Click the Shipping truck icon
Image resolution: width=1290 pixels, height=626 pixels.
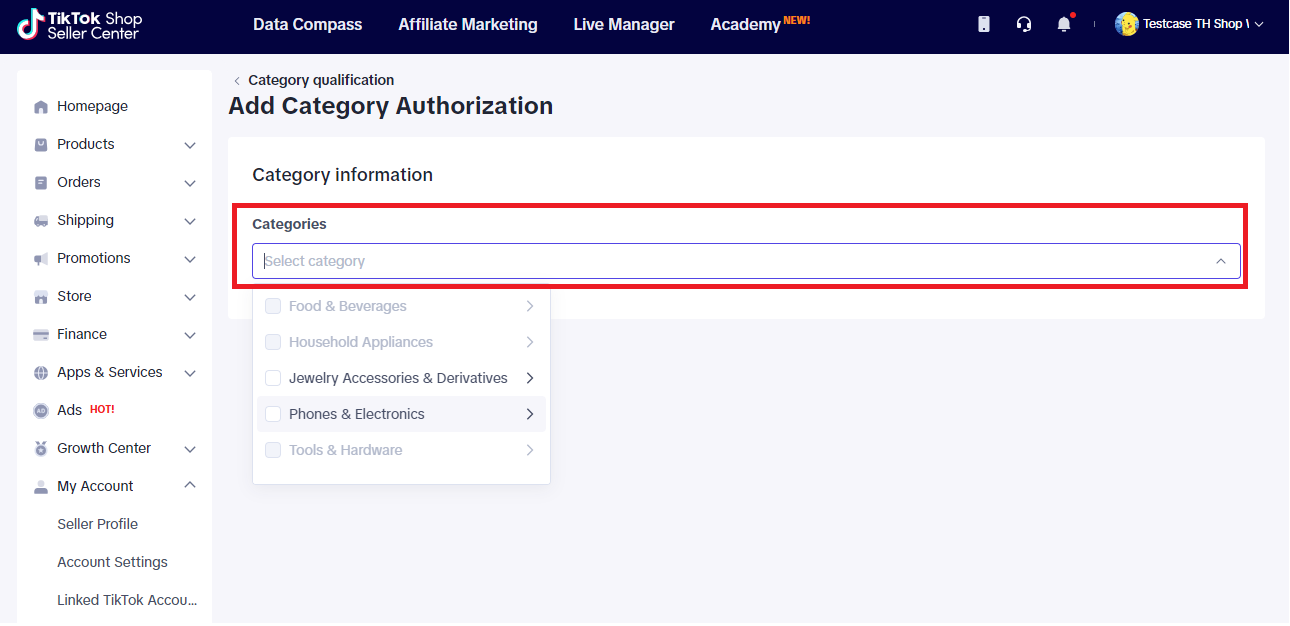[x=41, y=221]
